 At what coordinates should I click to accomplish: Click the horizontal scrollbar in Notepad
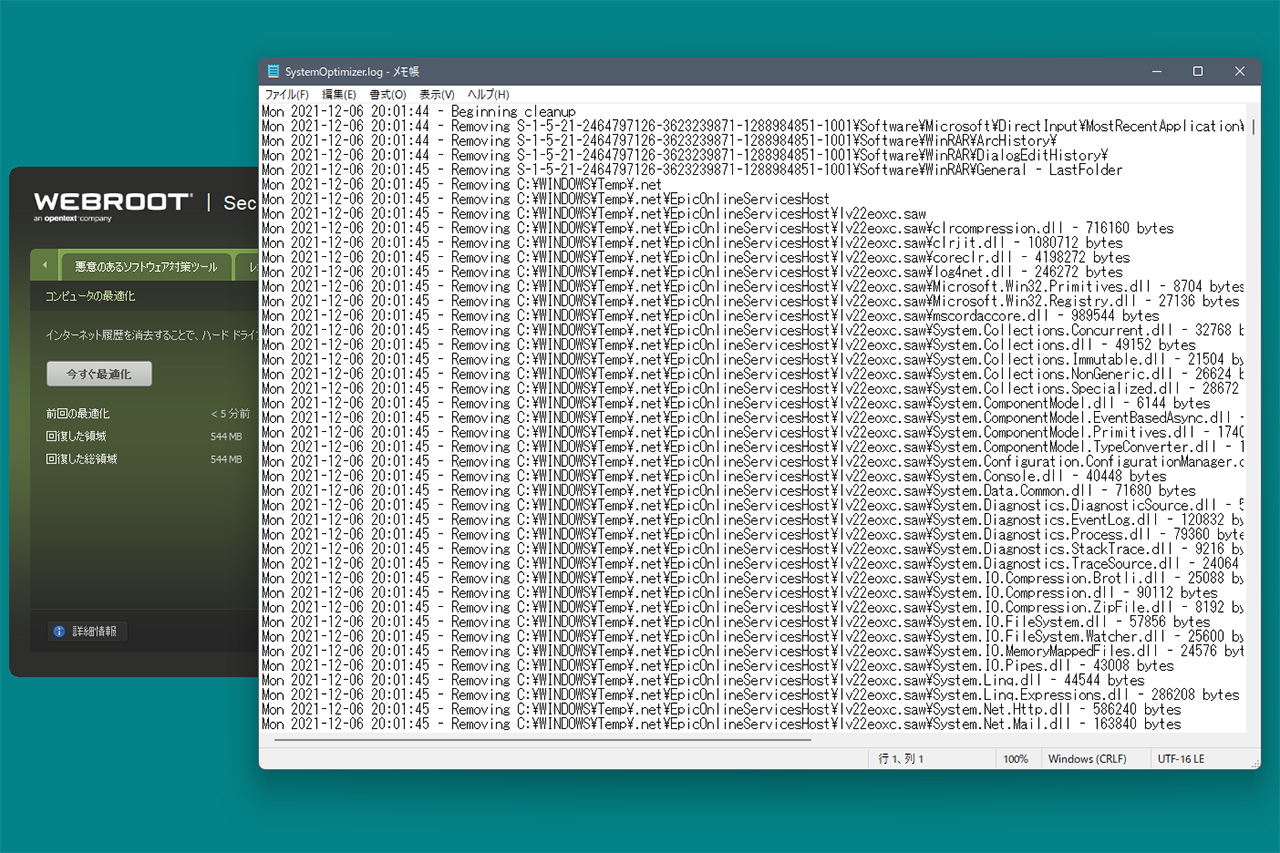pos(542,740)
